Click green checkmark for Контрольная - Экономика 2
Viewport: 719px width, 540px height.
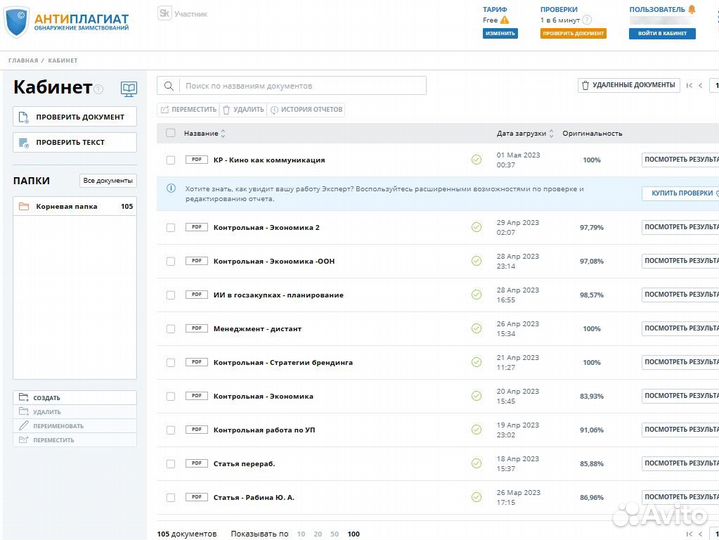coord(476,227)
